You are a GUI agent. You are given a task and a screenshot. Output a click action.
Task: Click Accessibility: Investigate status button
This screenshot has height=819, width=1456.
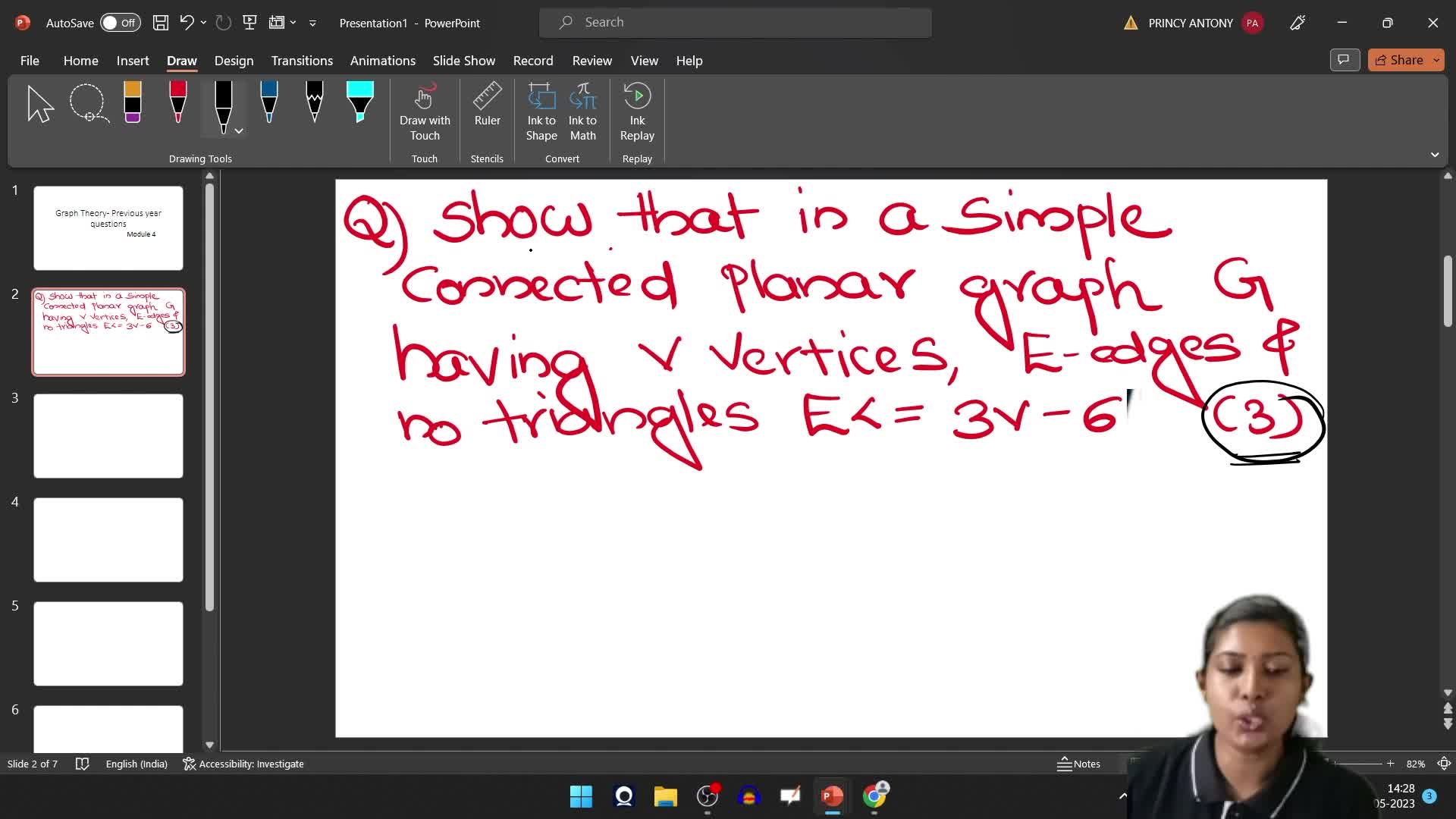(243, 764)
